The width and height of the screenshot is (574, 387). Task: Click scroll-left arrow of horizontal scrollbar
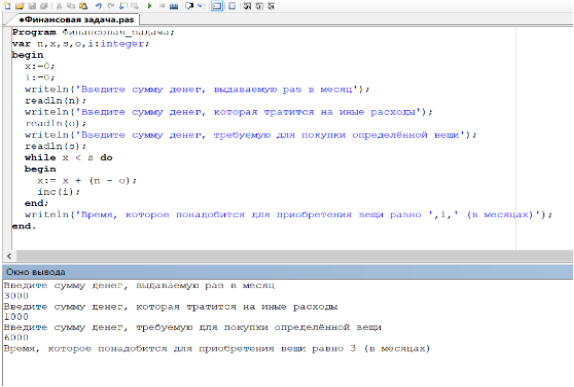click(x=9, y=256)
